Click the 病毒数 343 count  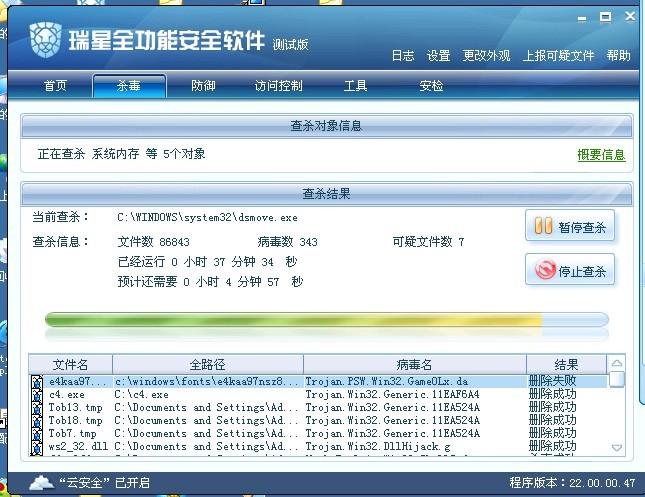tap(288, 242)
